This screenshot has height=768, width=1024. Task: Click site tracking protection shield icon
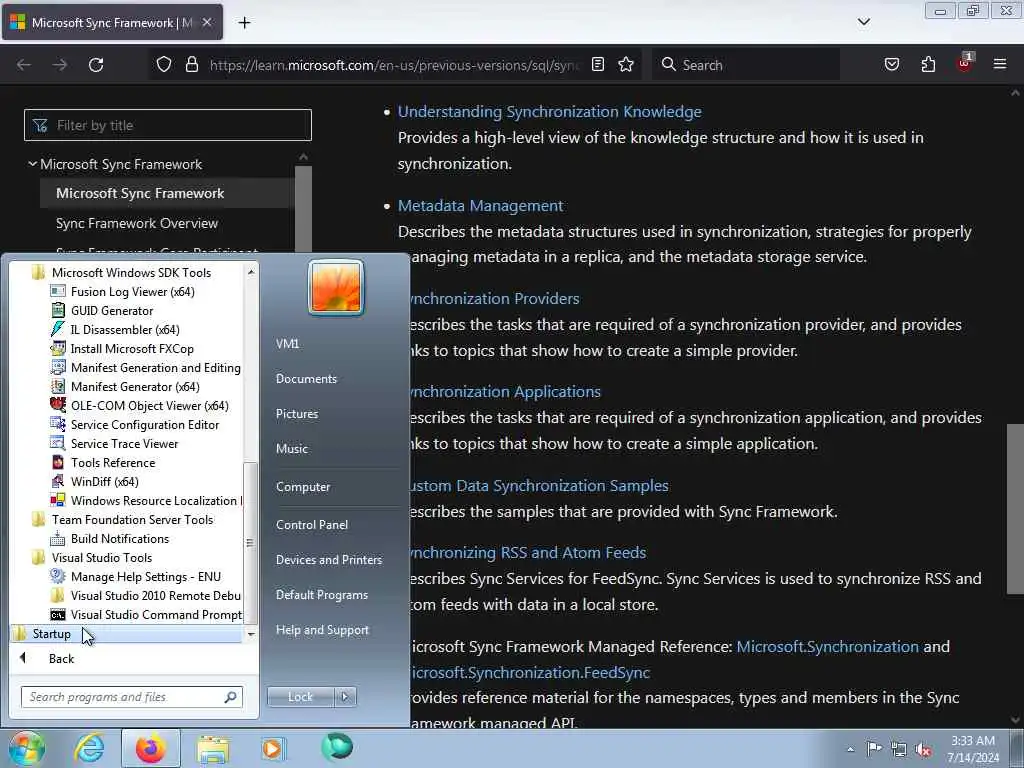[164, 65]
